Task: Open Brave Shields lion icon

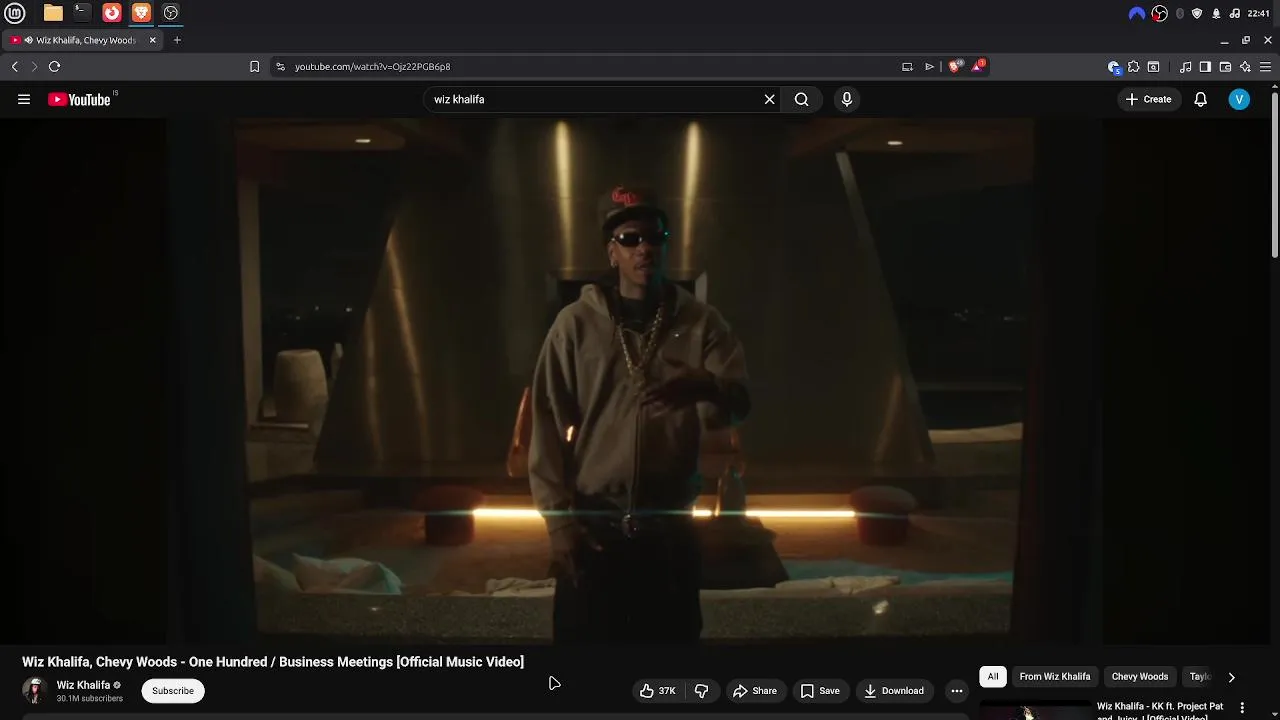Action: click(955, 66)
